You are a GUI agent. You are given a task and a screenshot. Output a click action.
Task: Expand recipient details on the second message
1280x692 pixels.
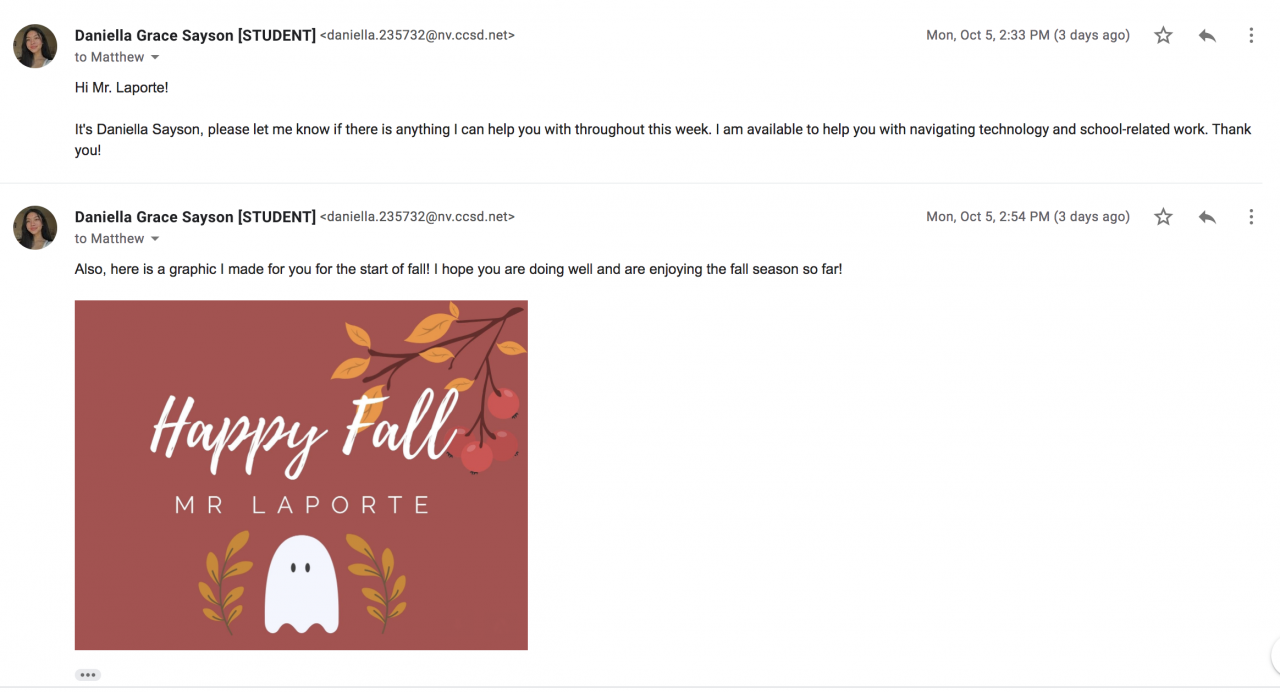coord(155,239)
